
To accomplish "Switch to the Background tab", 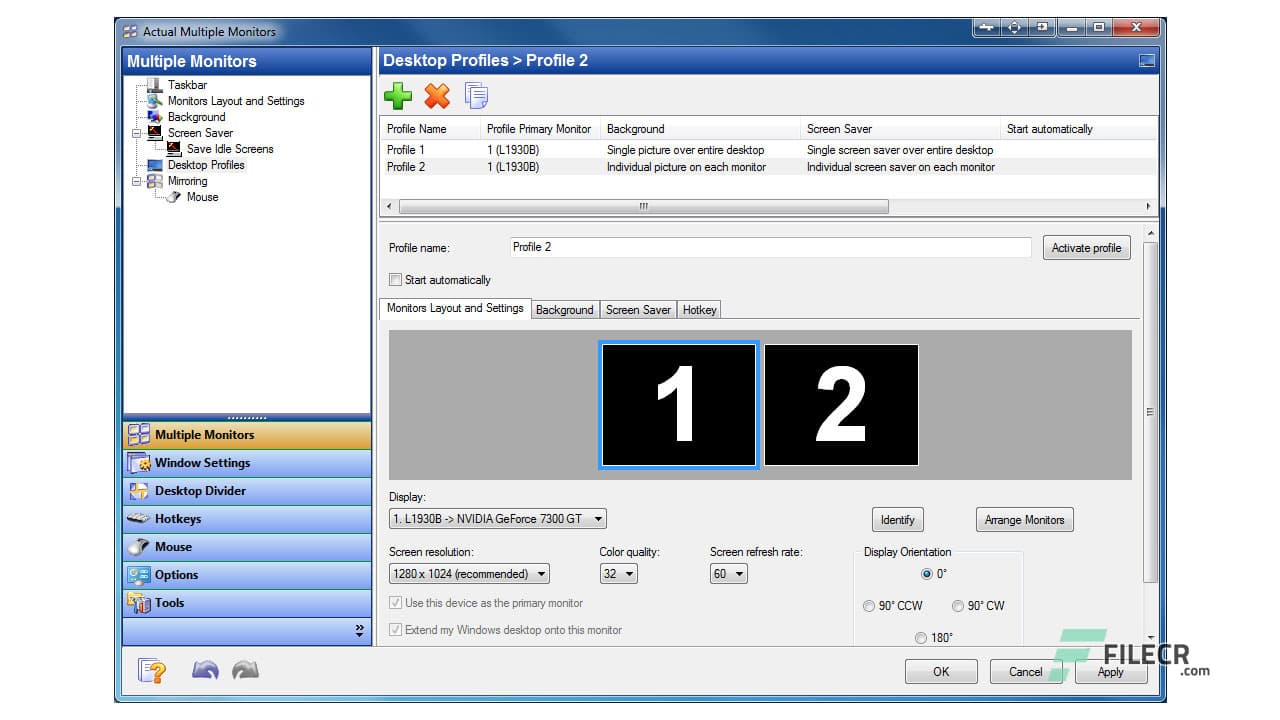I will tap(564, 310).
